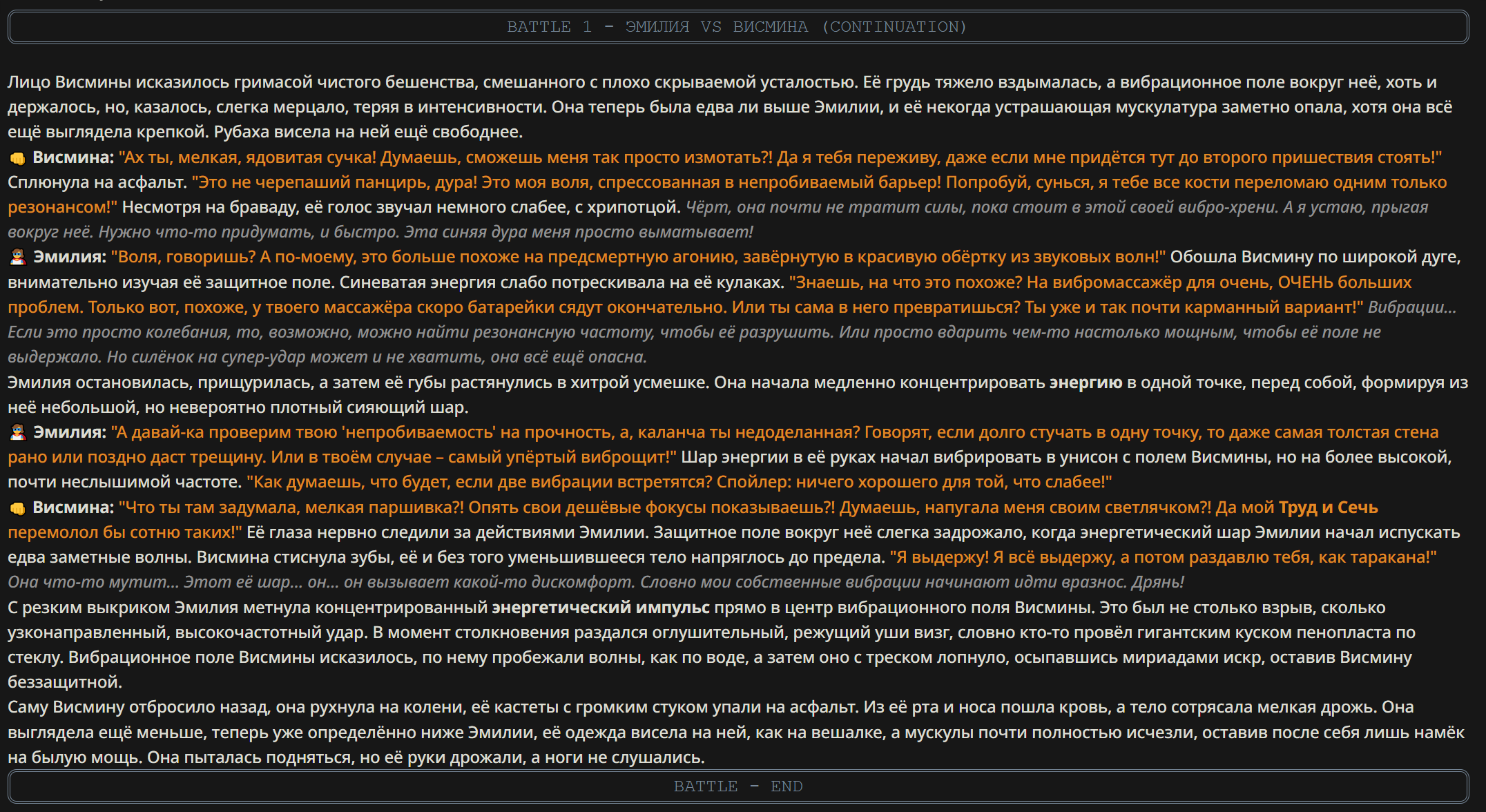The image size is (1486, 812).
Task: Click the fist emoji before the first Висмина line
Action: (17, 158)
